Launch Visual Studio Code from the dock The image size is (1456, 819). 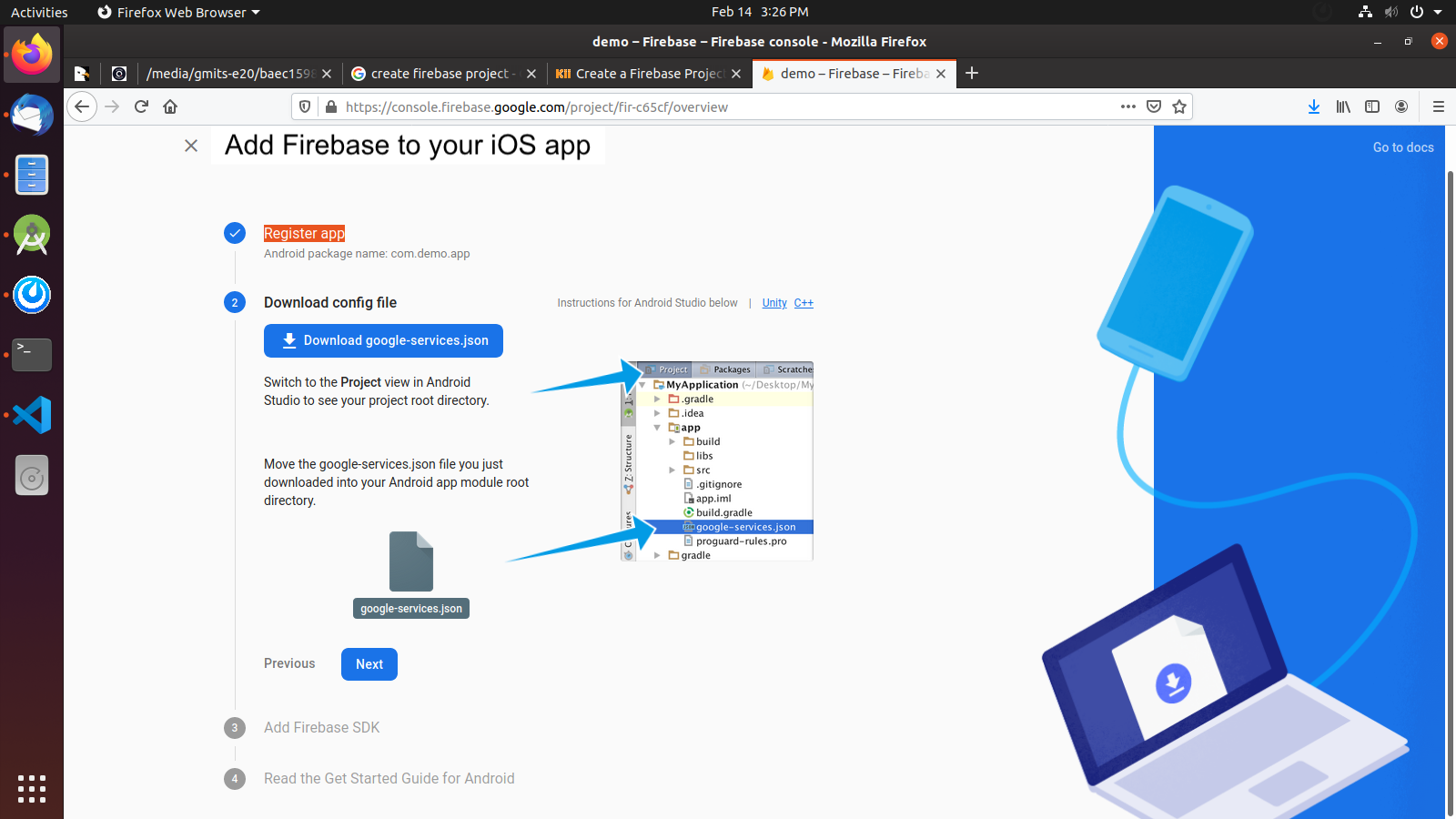32,415
